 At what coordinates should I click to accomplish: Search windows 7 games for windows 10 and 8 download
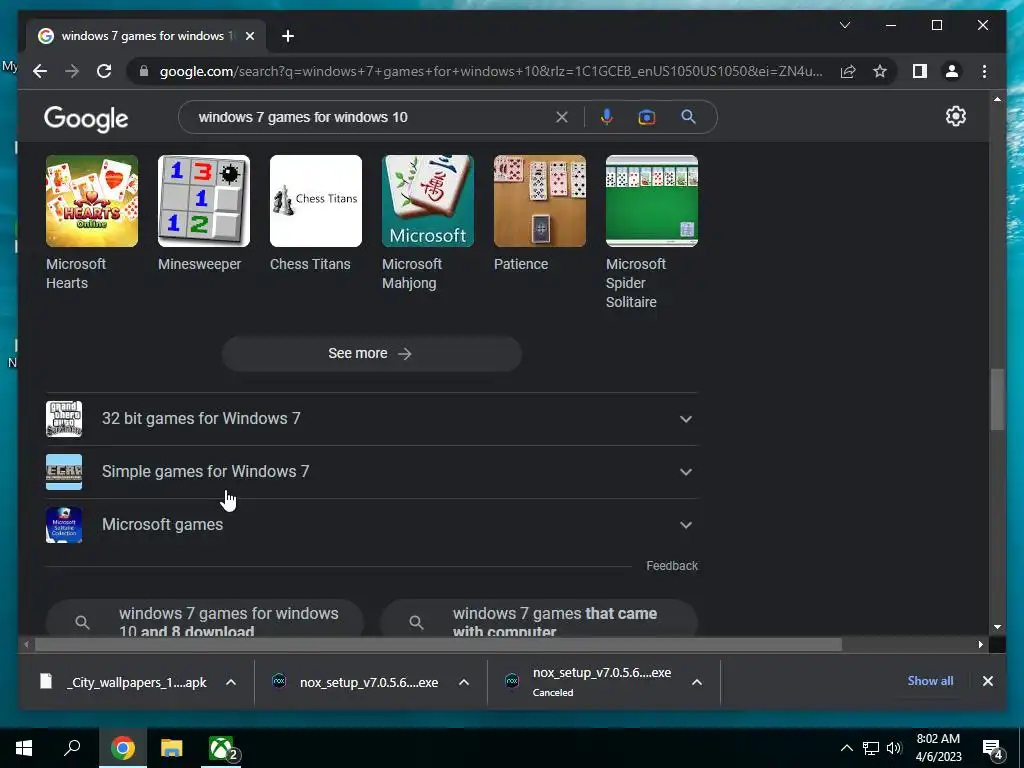click(204, 618)
